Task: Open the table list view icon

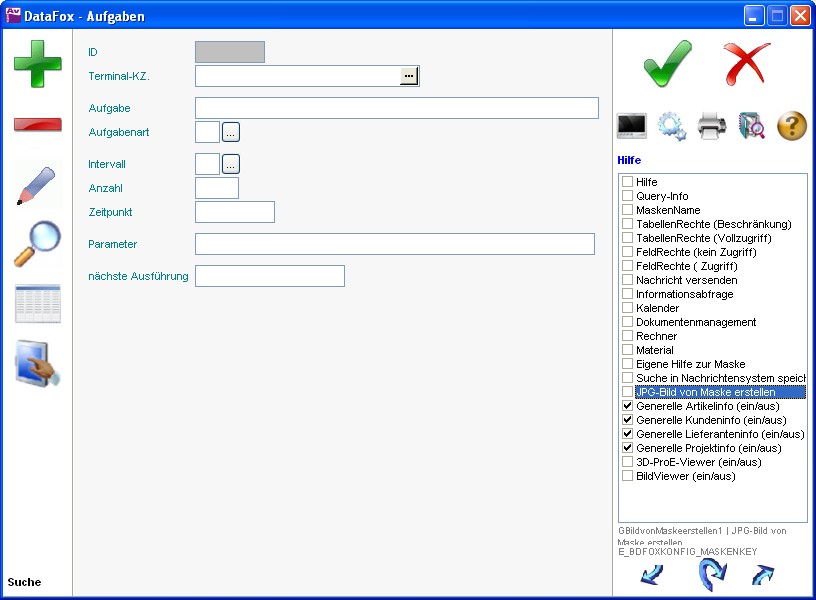Action: click(x=37, y=304)
